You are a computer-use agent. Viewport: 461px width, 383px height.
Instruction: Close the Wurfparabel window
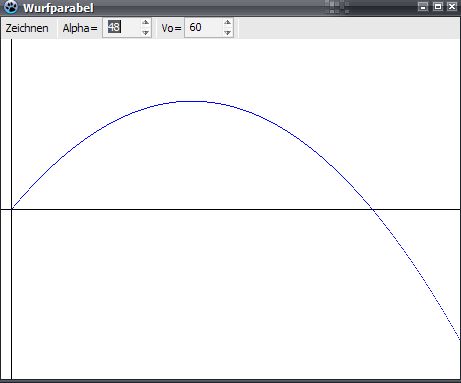[452, 6]
